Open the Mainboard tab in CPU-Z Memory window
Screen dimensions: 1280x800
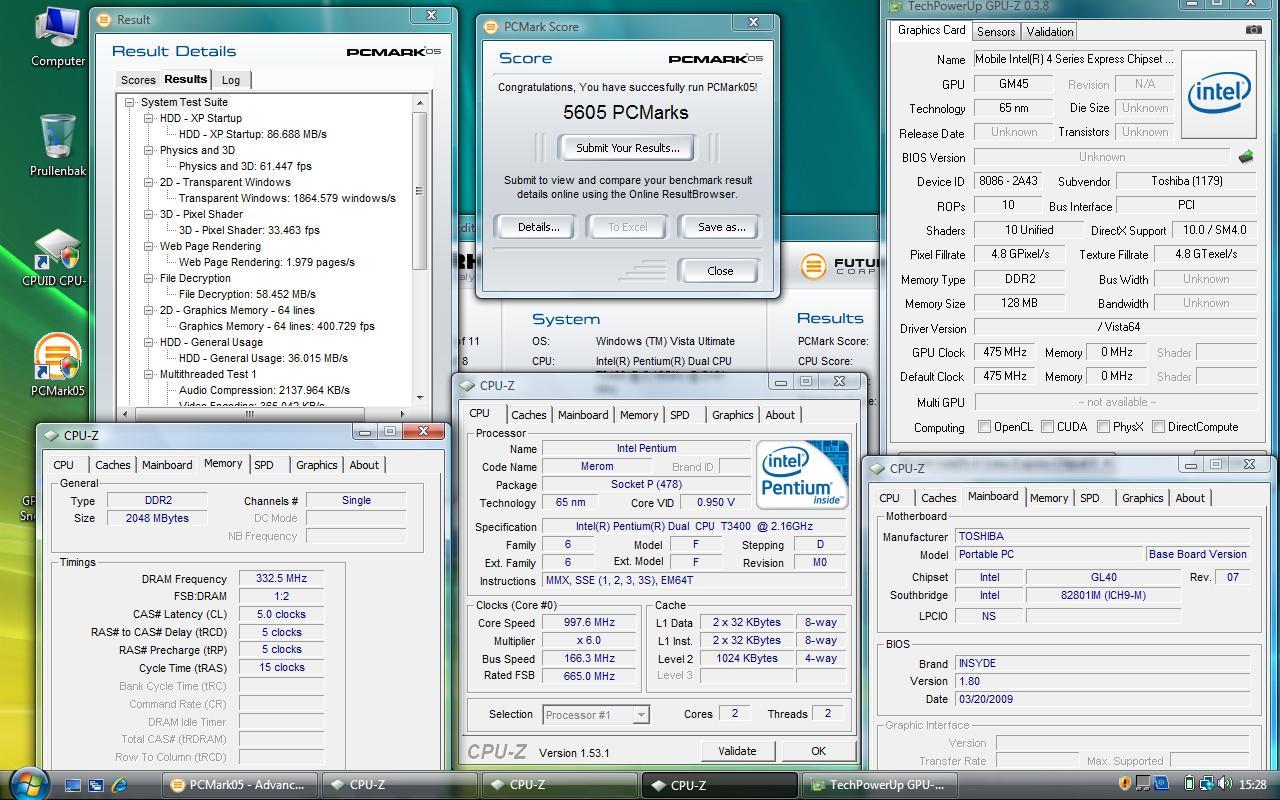pos(167,465)
